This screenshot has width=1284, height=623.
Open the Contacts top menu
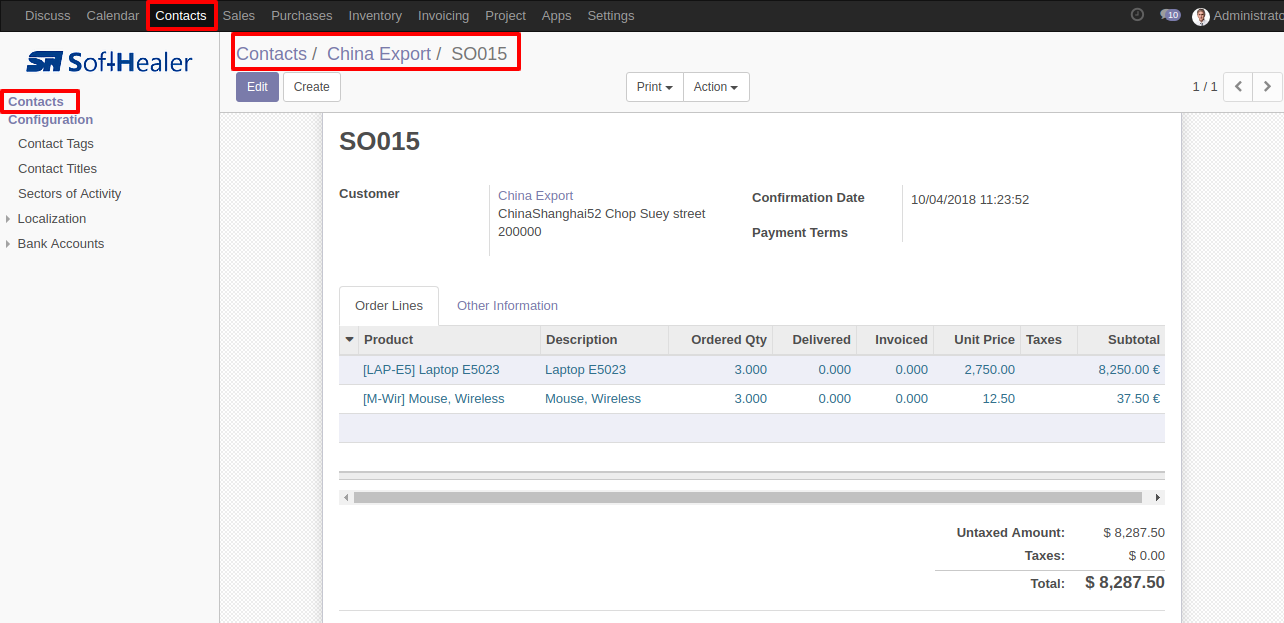coord(181,16)
